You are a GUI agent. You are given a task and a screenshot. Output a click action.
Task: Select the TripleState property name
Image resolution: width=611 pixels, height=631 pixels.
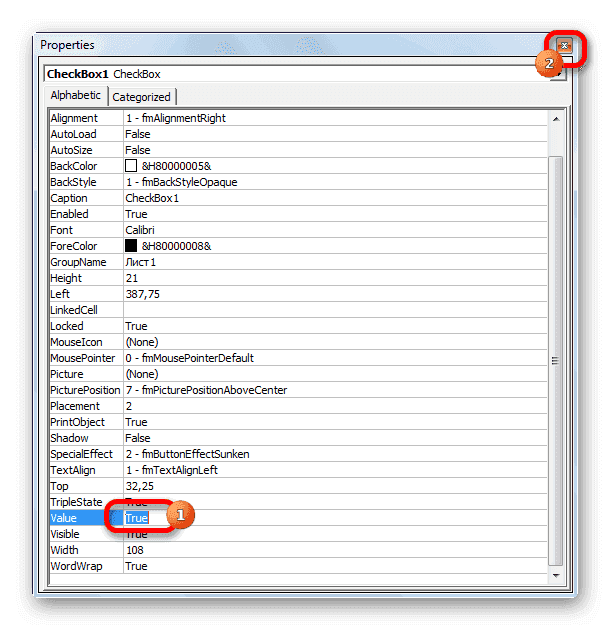pos(76,502)
